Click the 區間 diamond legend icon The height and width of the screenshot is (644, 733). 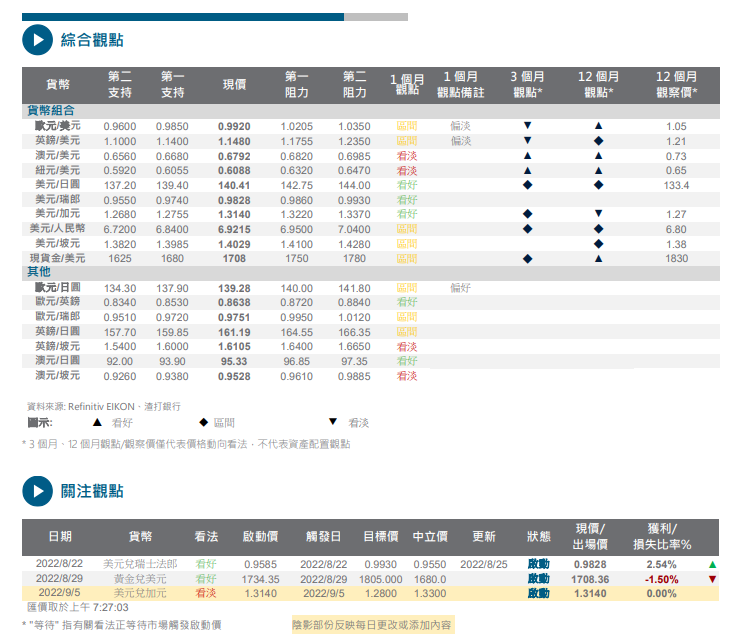pos(203,423)
